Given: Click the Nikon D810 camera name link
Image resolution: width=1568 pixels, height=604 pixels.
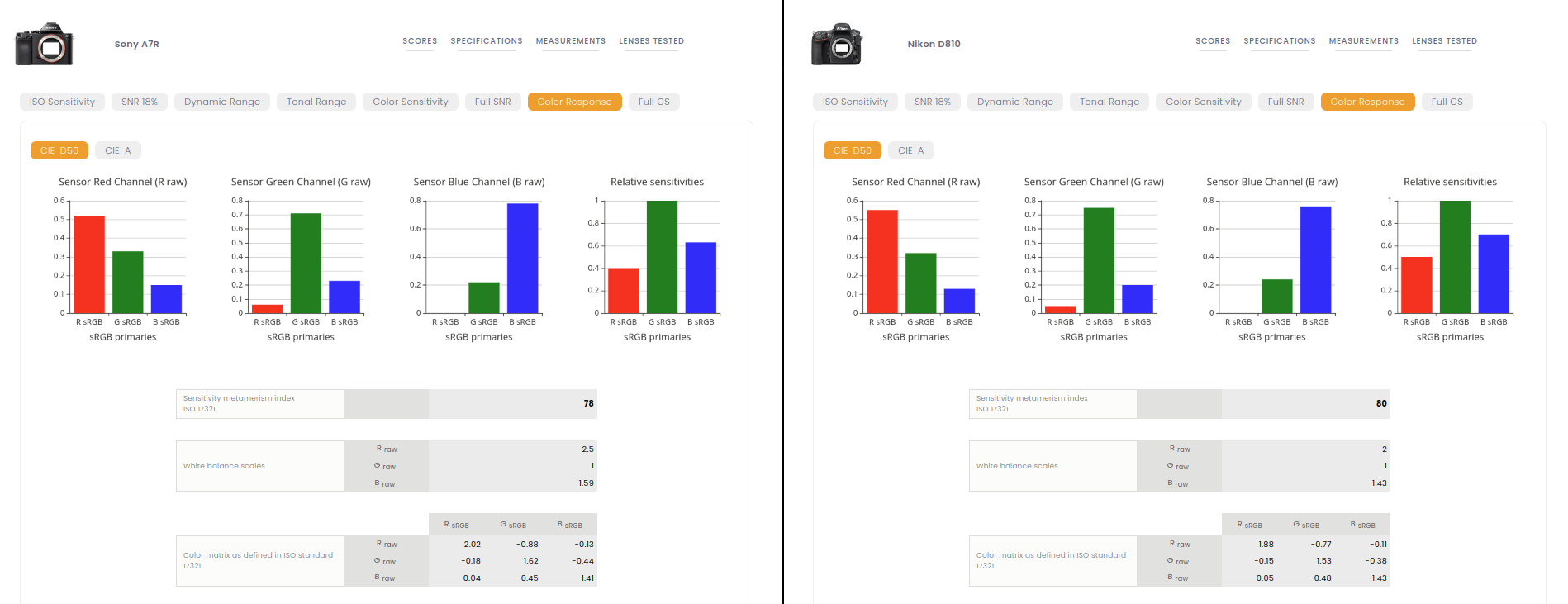Looking at the screenshot, I should 934,45.
